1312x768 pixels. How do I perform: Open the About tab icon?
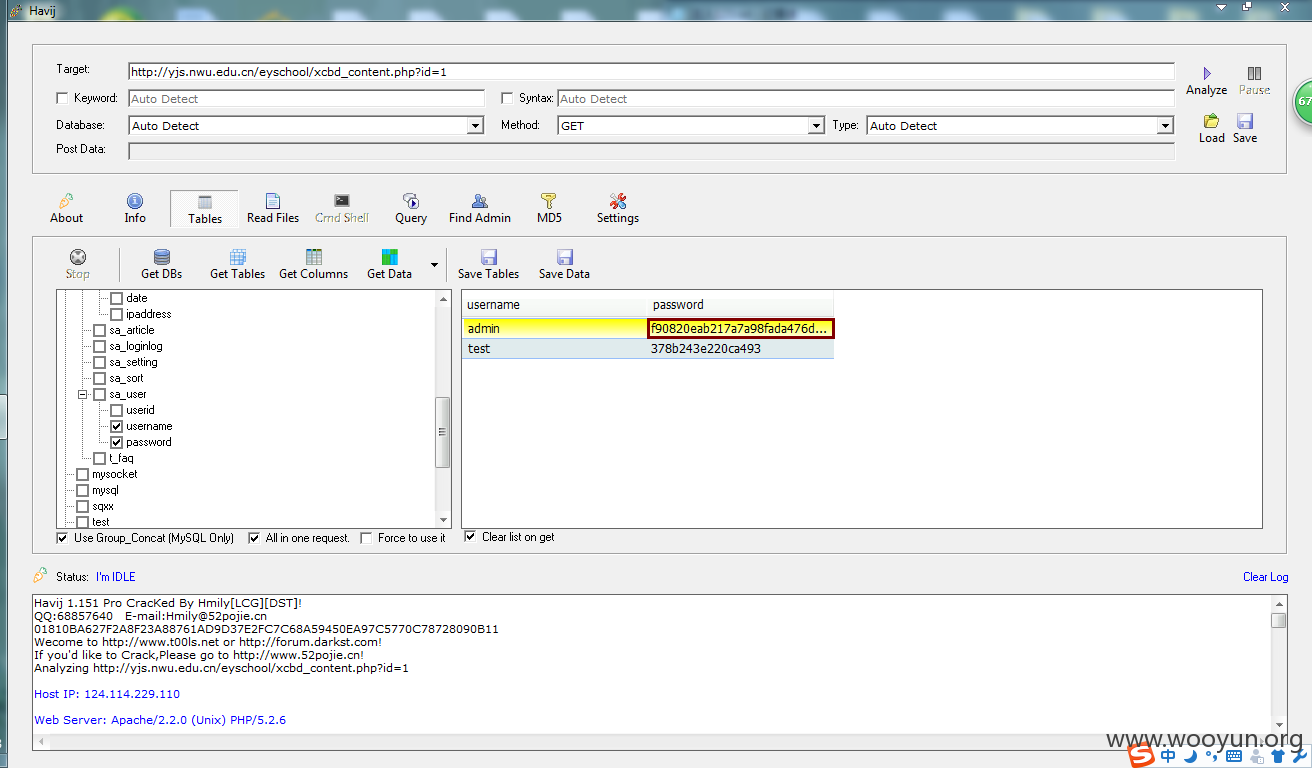[x=67, y=201]
